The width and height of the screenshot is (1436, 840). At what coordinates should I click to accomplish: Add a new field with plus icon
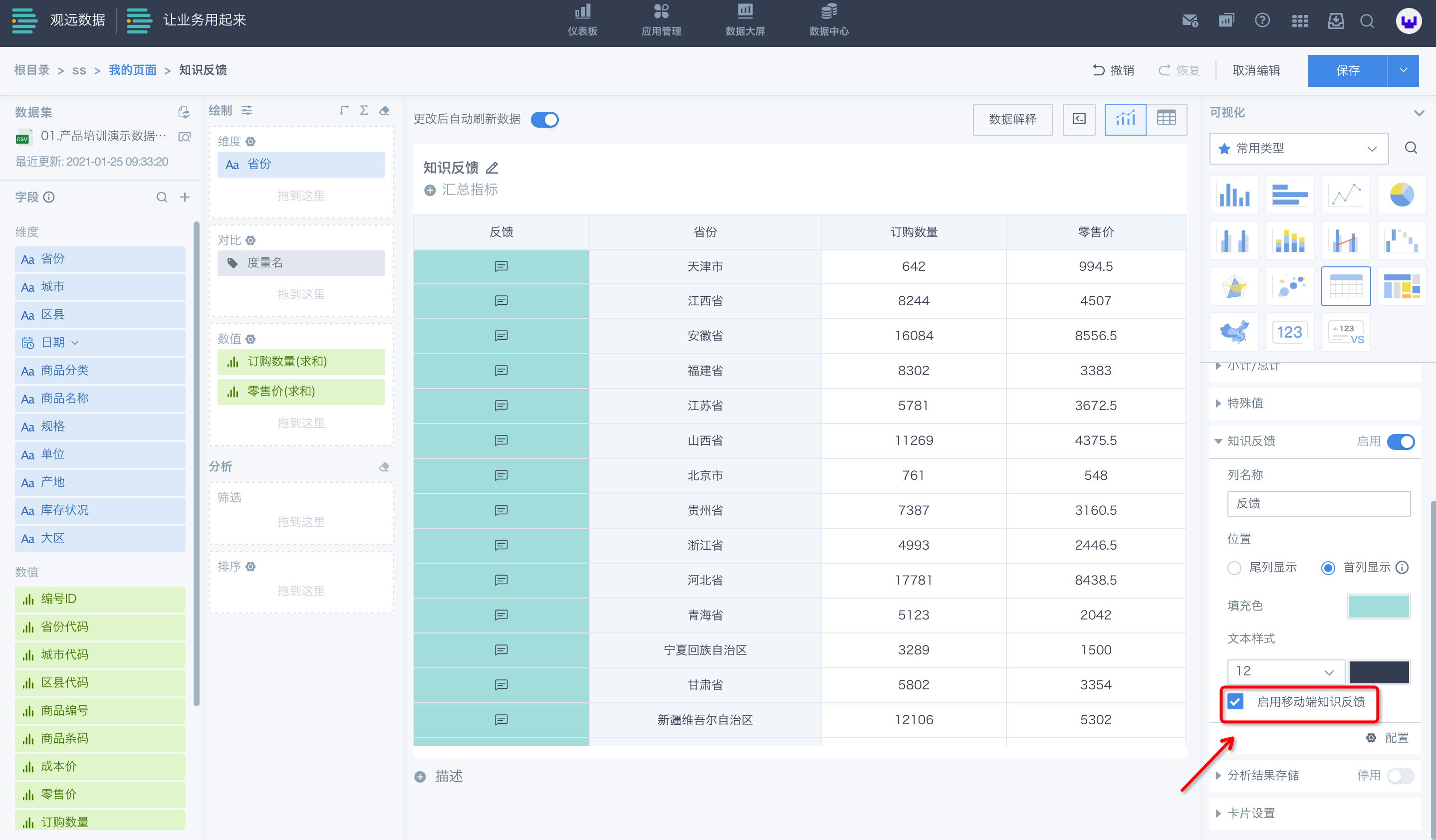coord(185,197)
